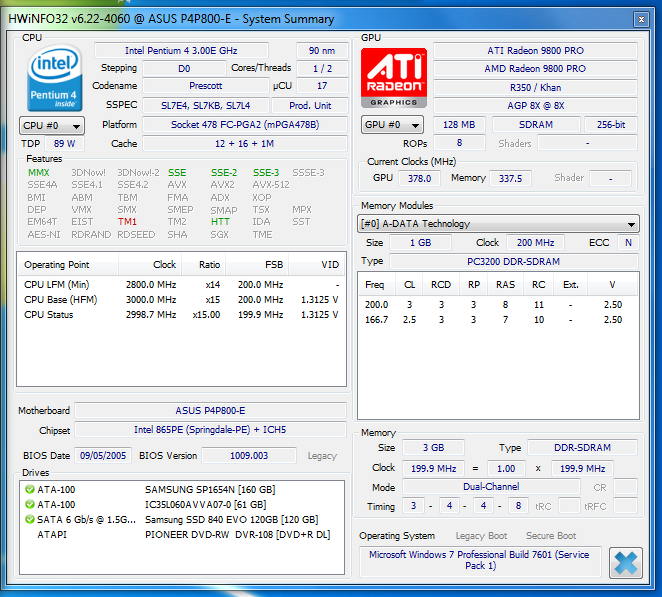Select the PIONEER DVD-RW DVR-108 drive row
662x597 pixels.
182,535
